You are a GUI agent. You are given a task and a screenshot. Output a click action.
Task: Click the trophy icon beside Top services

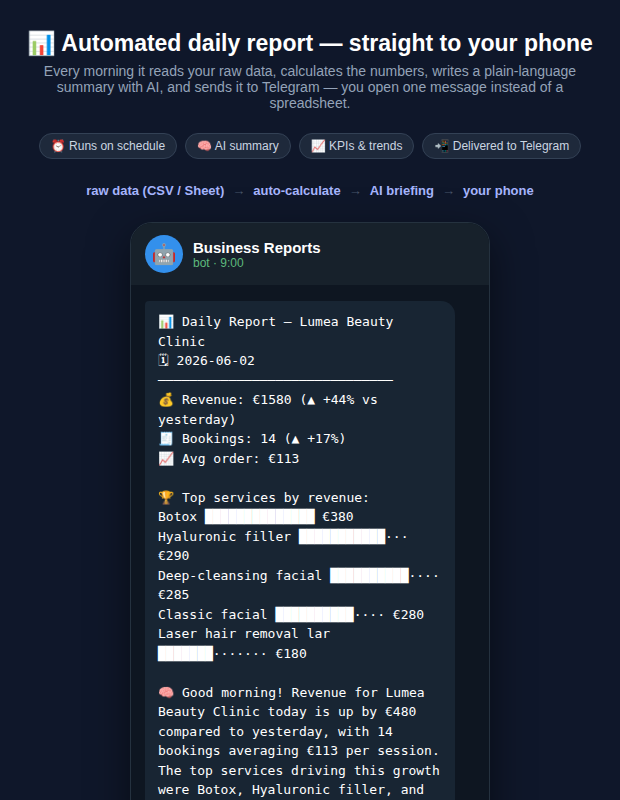coord(166,497)
